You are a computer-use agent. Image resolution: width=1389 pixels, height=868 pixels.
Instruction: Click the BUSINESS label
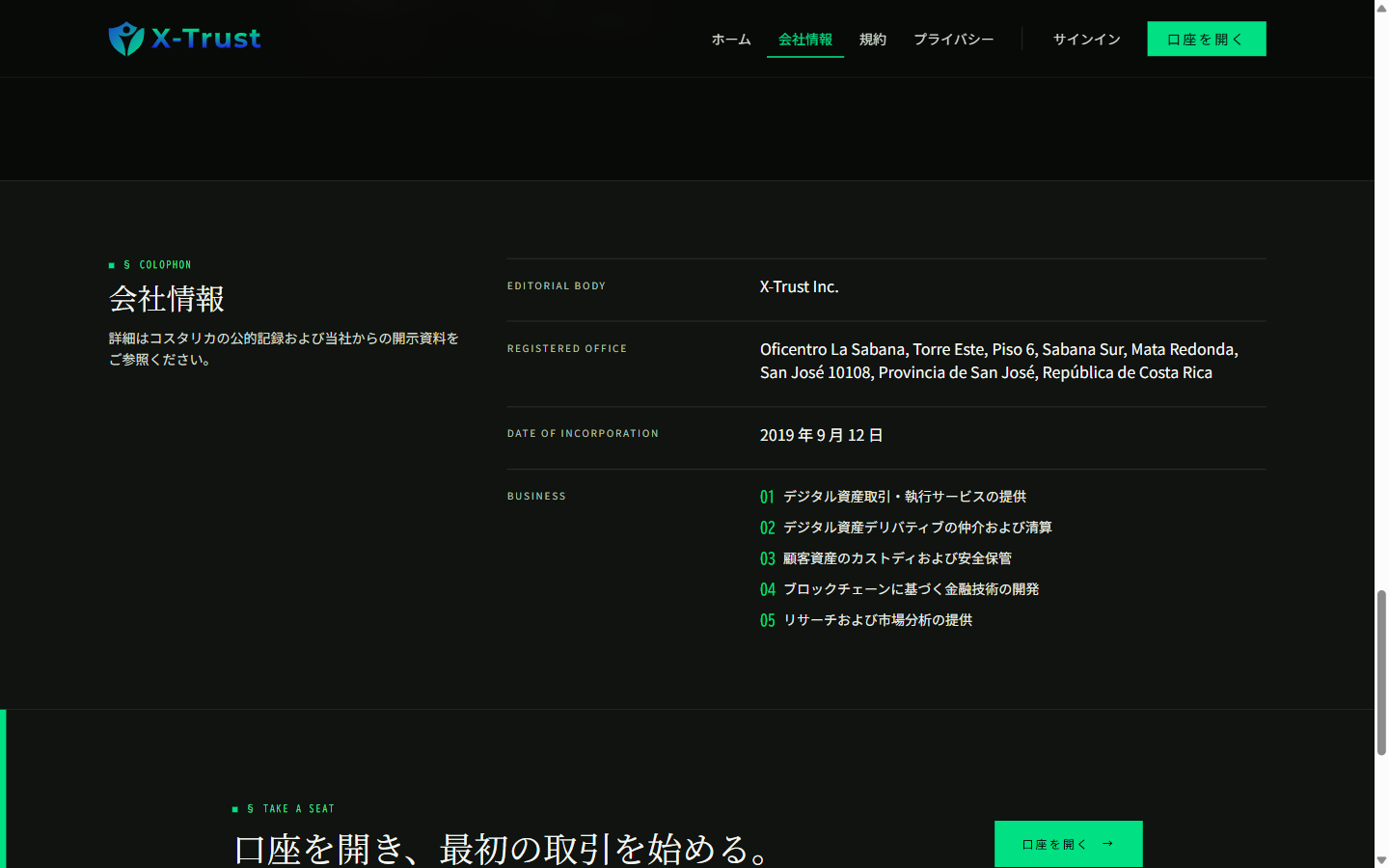(x=537, y=497)
